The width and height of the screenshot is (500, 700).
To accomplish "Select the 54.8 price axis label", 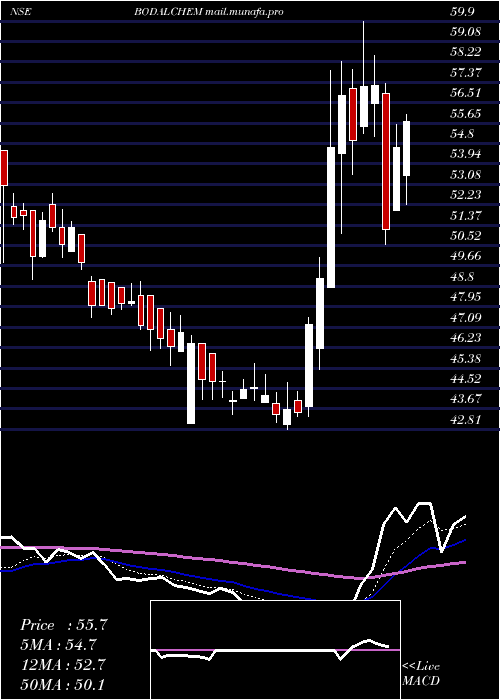I will [462, 134].
